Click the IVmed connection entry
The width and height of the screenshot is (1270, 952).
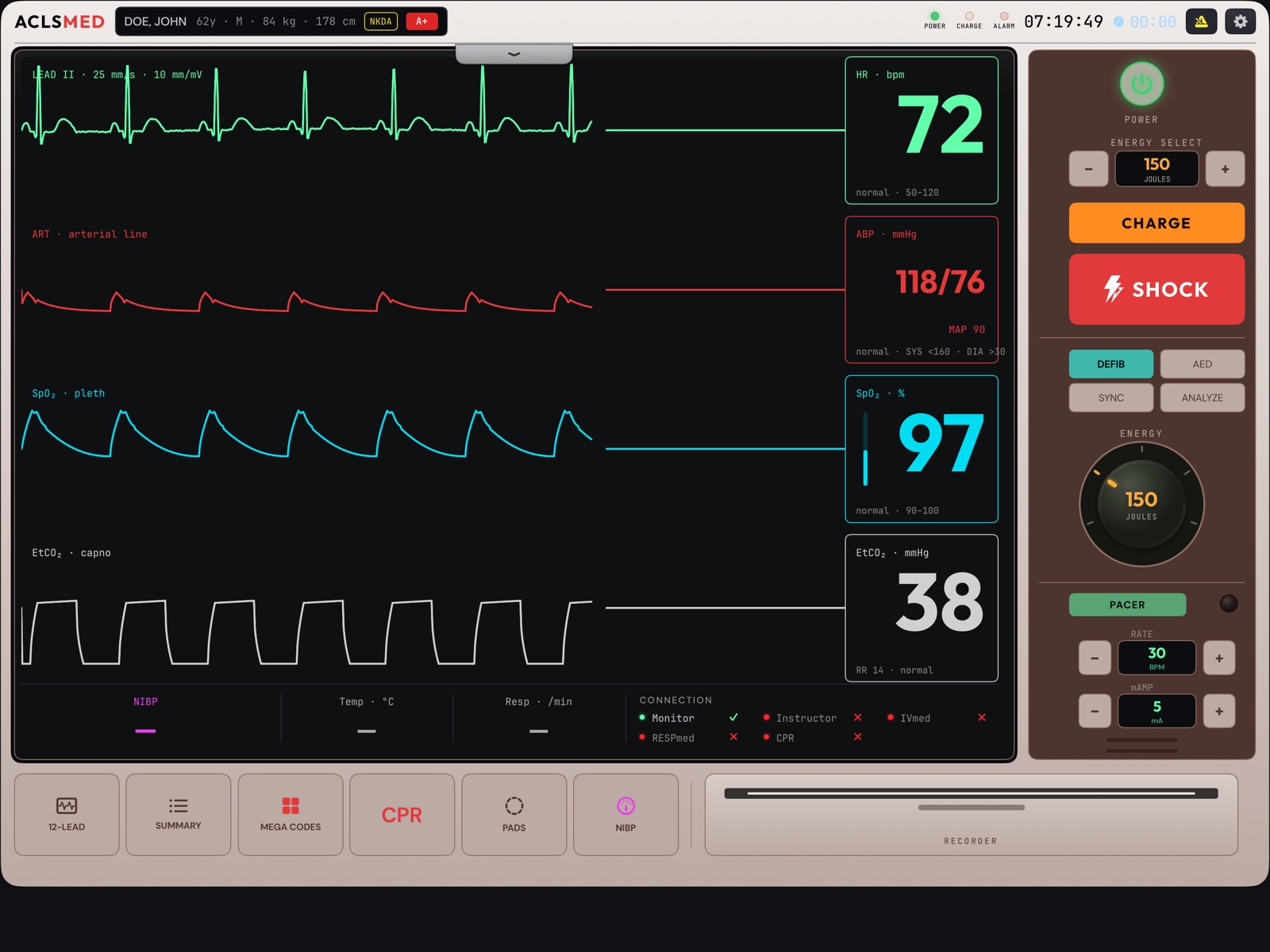click(937, 718)
